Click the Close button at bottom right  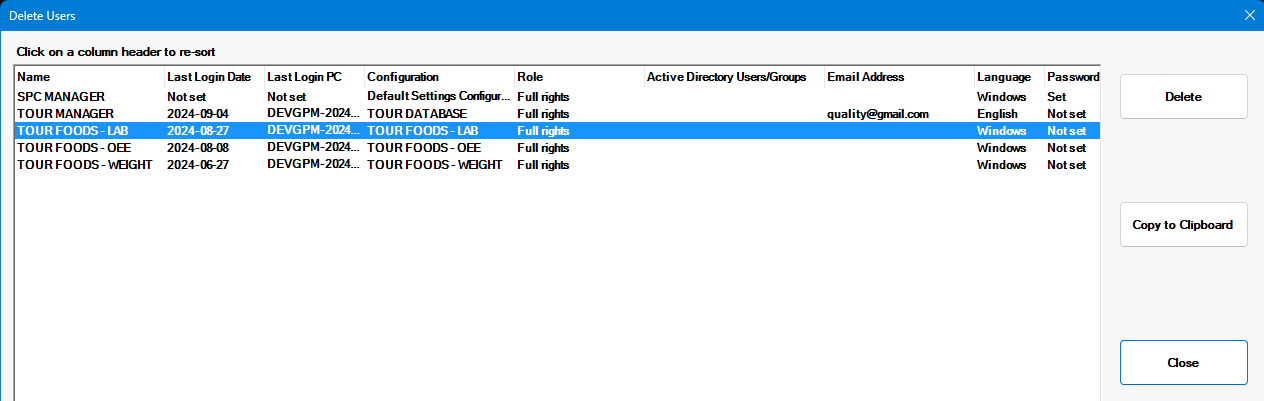pyautogui.click(x=1183, y=362)
